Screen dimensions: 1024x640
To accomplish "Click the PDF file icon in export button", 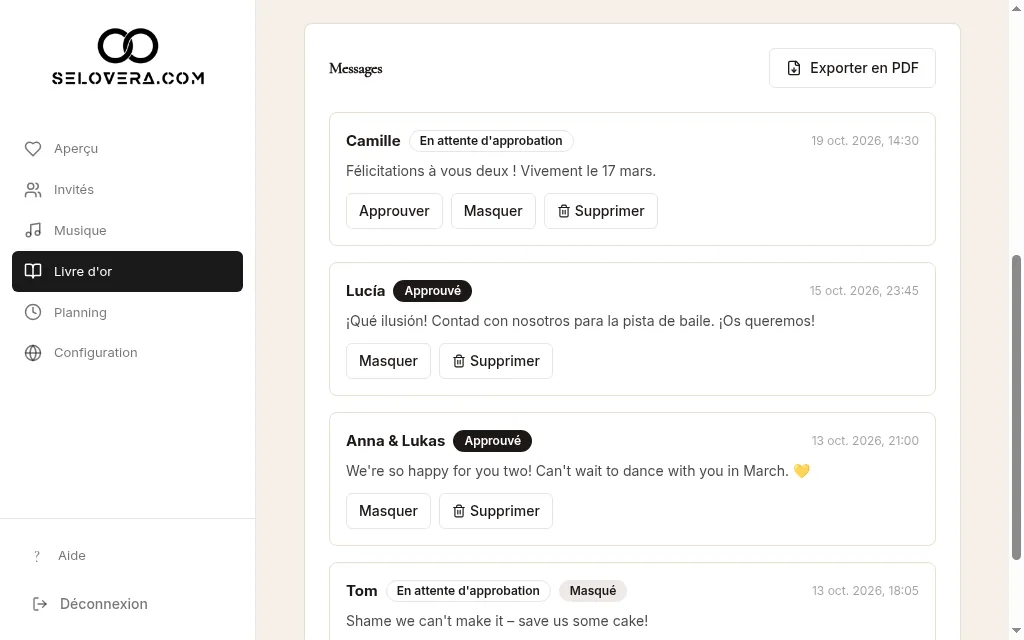I will [x=793, y=68].
